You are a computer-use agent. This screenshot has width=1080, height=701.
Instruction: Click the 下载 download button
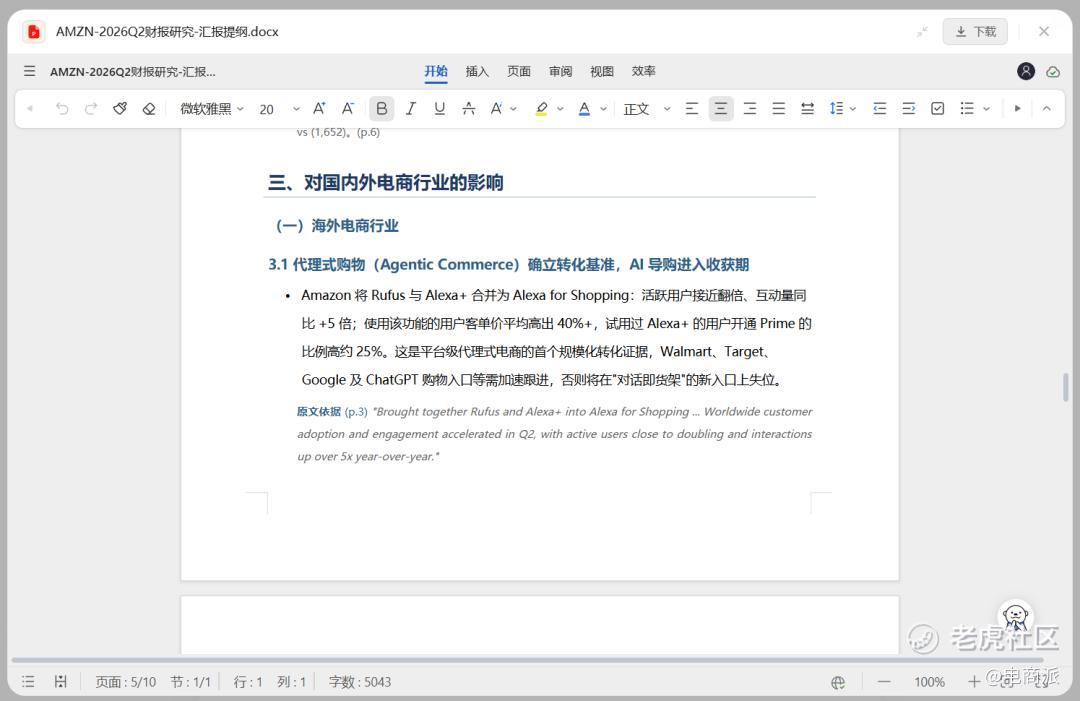975,32
